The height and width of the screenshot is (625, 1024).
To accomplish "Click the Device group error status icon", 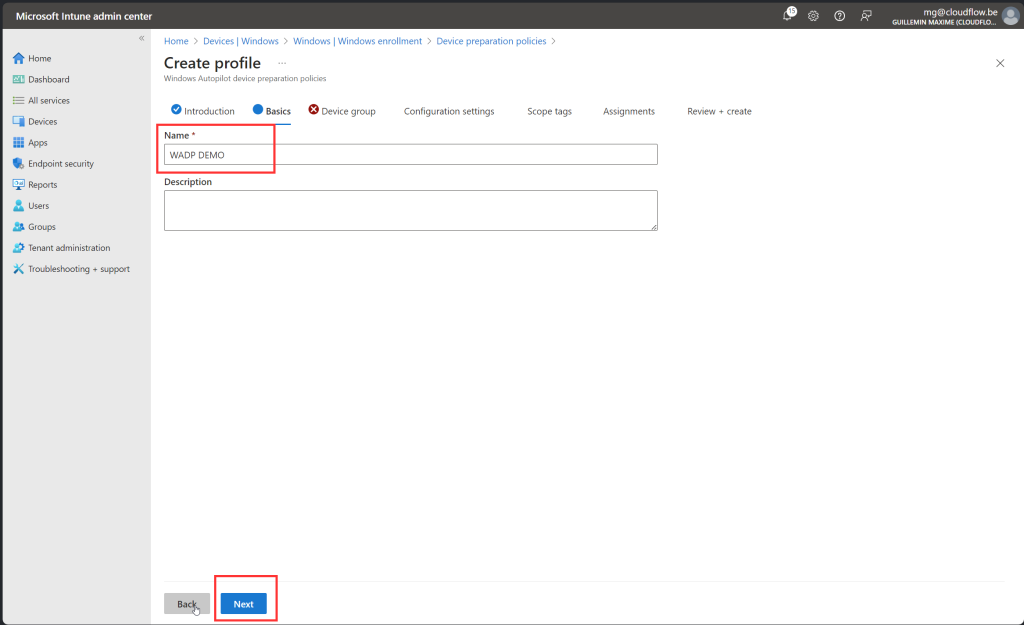I will point(313,109).
